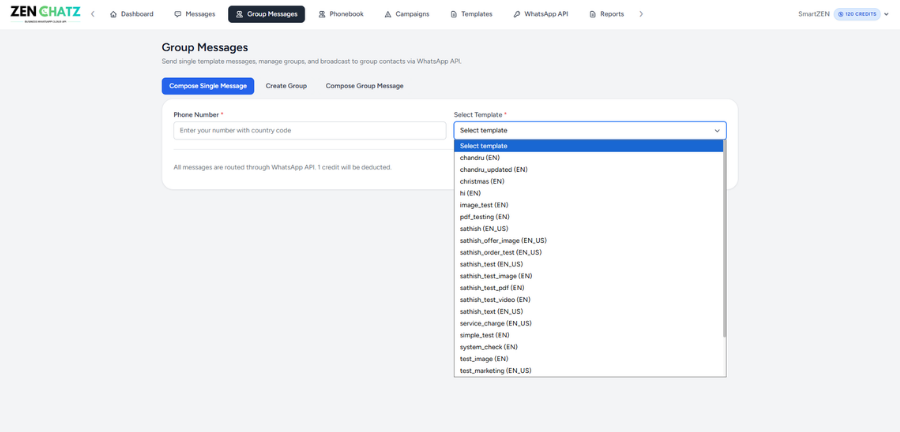Pick chandru (EN) template
900x432 pixels.
click(588, 158)
